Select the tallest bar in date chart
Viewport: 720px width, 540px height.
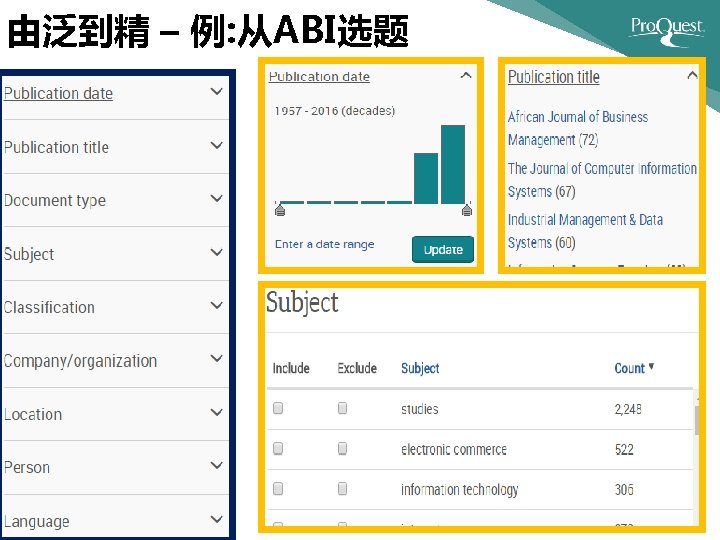tap(453, 164)
